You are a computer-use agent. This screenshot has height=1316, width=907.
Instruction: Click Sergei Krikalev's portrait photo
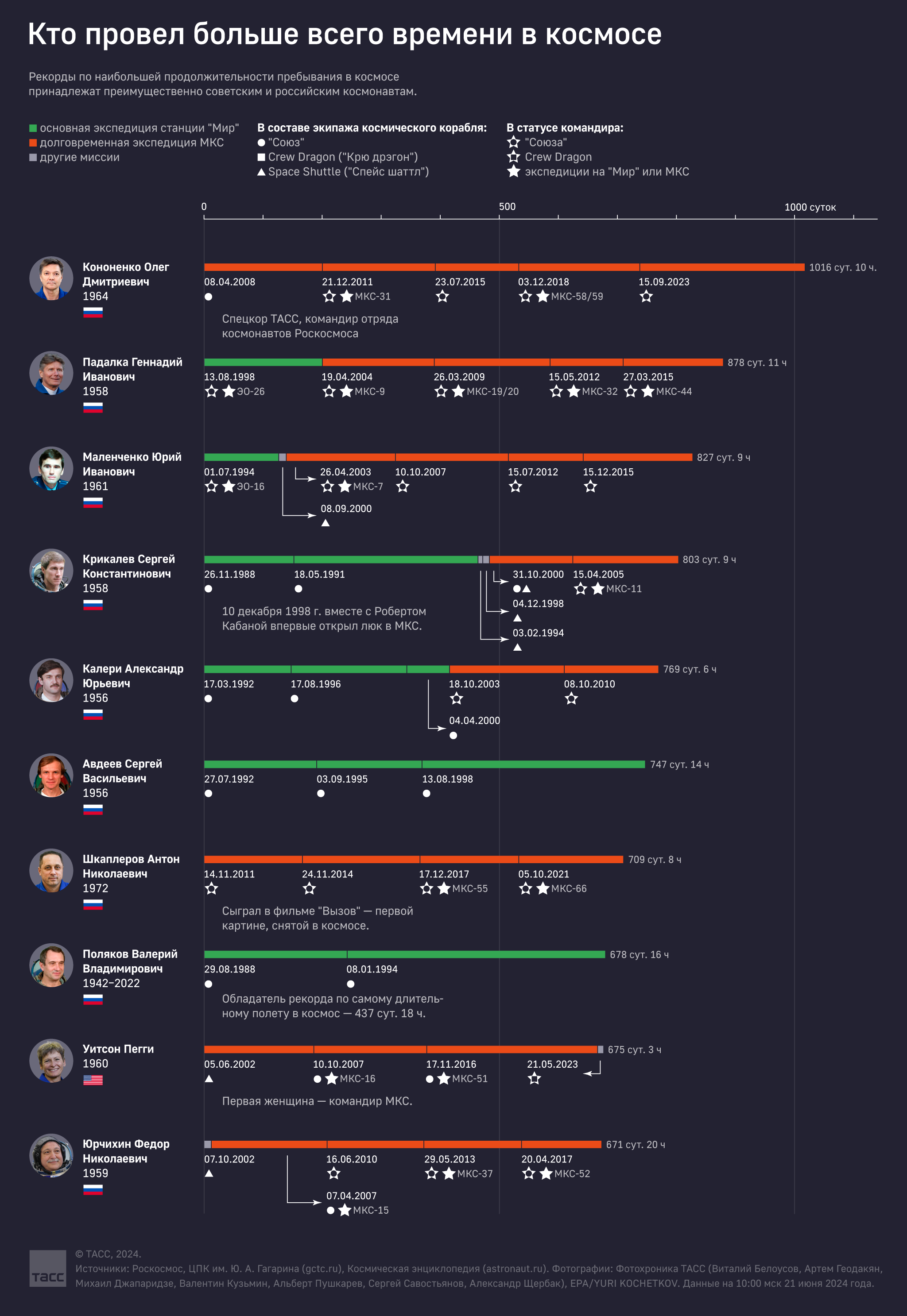click(x=51, y=570)
